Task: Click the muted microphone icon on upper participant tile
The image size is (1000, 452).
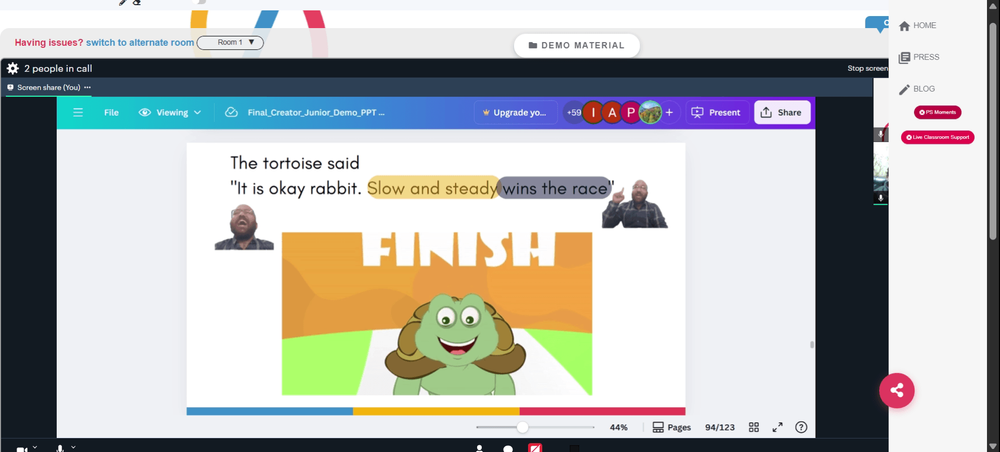Action: tap(881, 135)
